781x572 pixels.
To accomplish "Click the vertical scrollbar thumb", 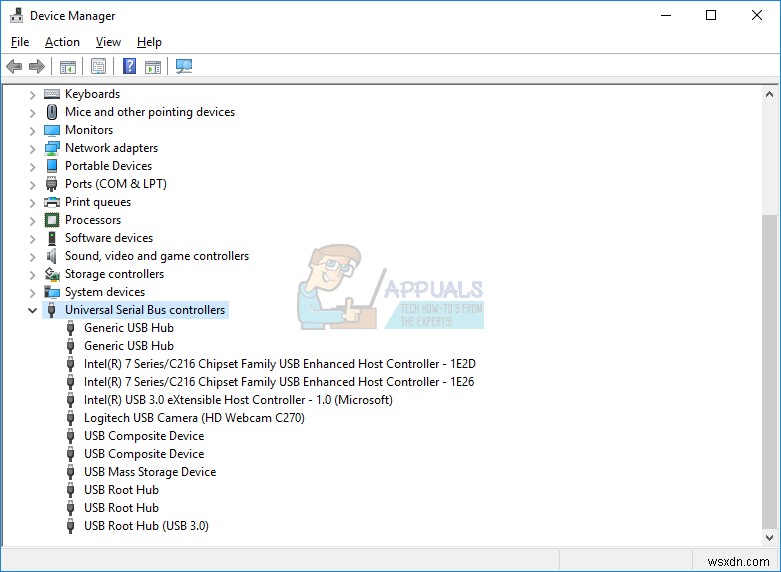I will click(769, 372).
